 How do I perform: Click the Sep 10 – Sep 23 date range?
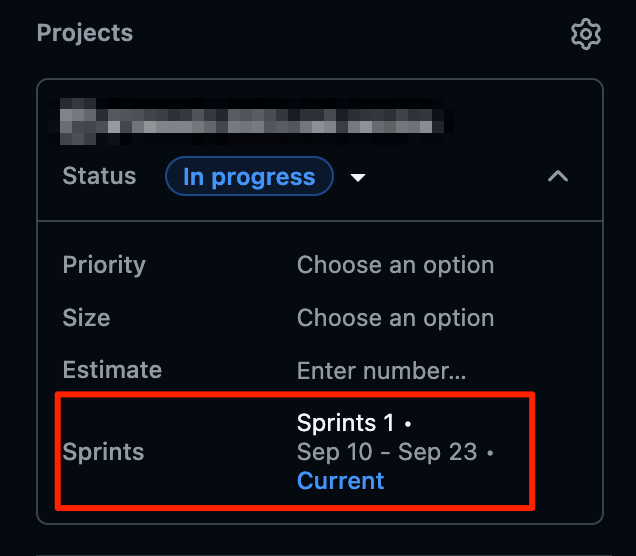click(x=387, y=452)
